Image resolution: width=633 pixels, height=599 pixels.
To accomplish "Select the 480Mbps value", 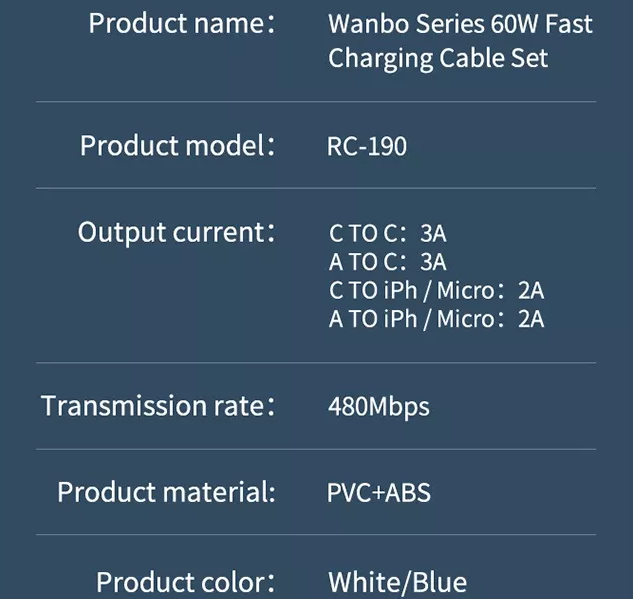I will point(378,407).
